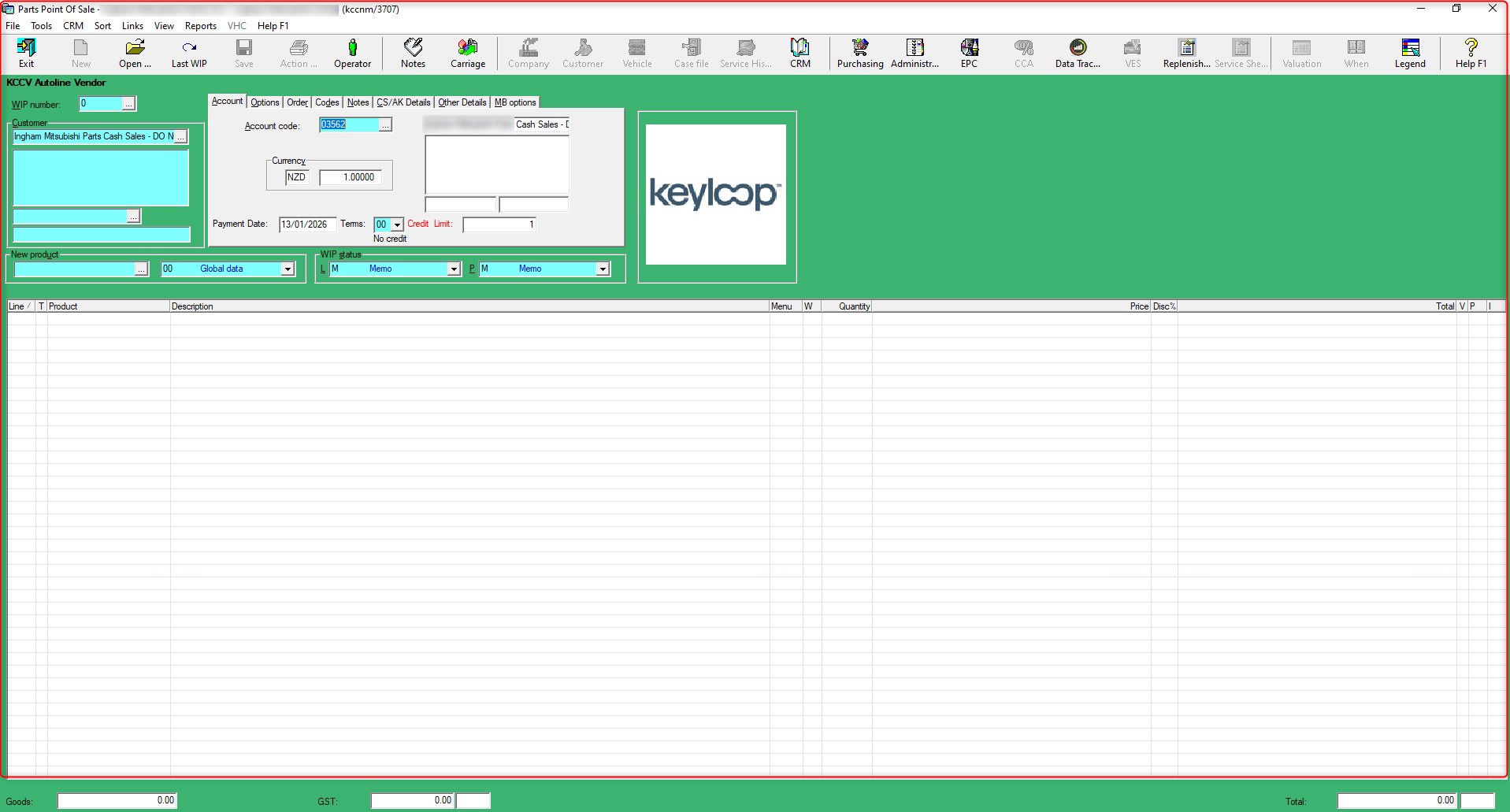Image resolution: width=1510 pixels, height=812 pixels.
Task: Click the Service Sheet toolbar icon
Action: coord(1241,54)
